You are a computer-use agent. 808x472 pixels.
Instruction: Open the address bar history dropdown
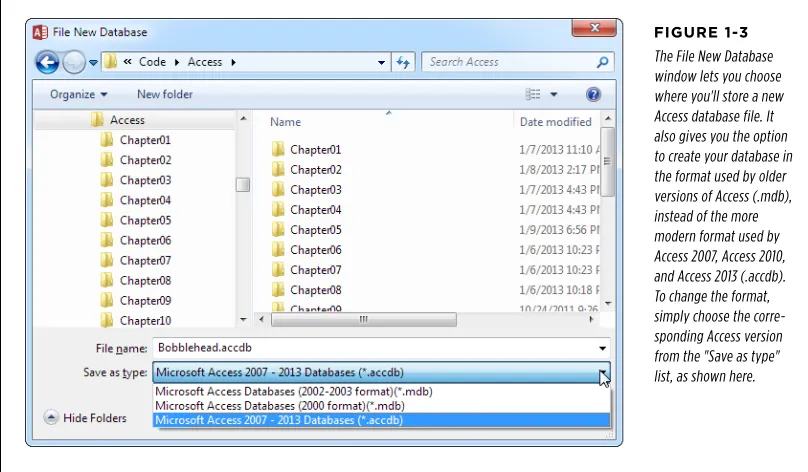[381, 63]
